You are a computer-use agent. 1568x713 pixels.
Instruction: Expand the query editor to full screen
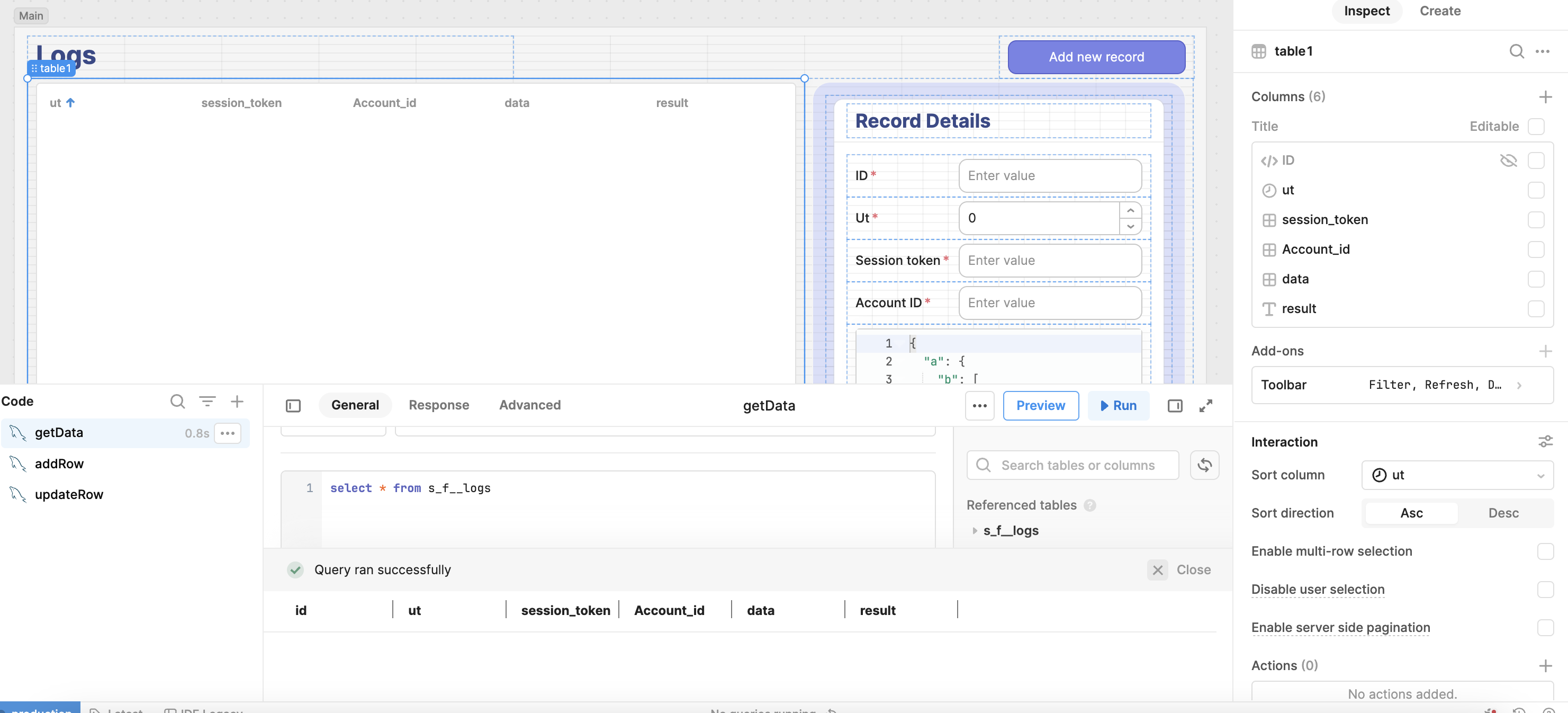click(x=1206, y=406)
